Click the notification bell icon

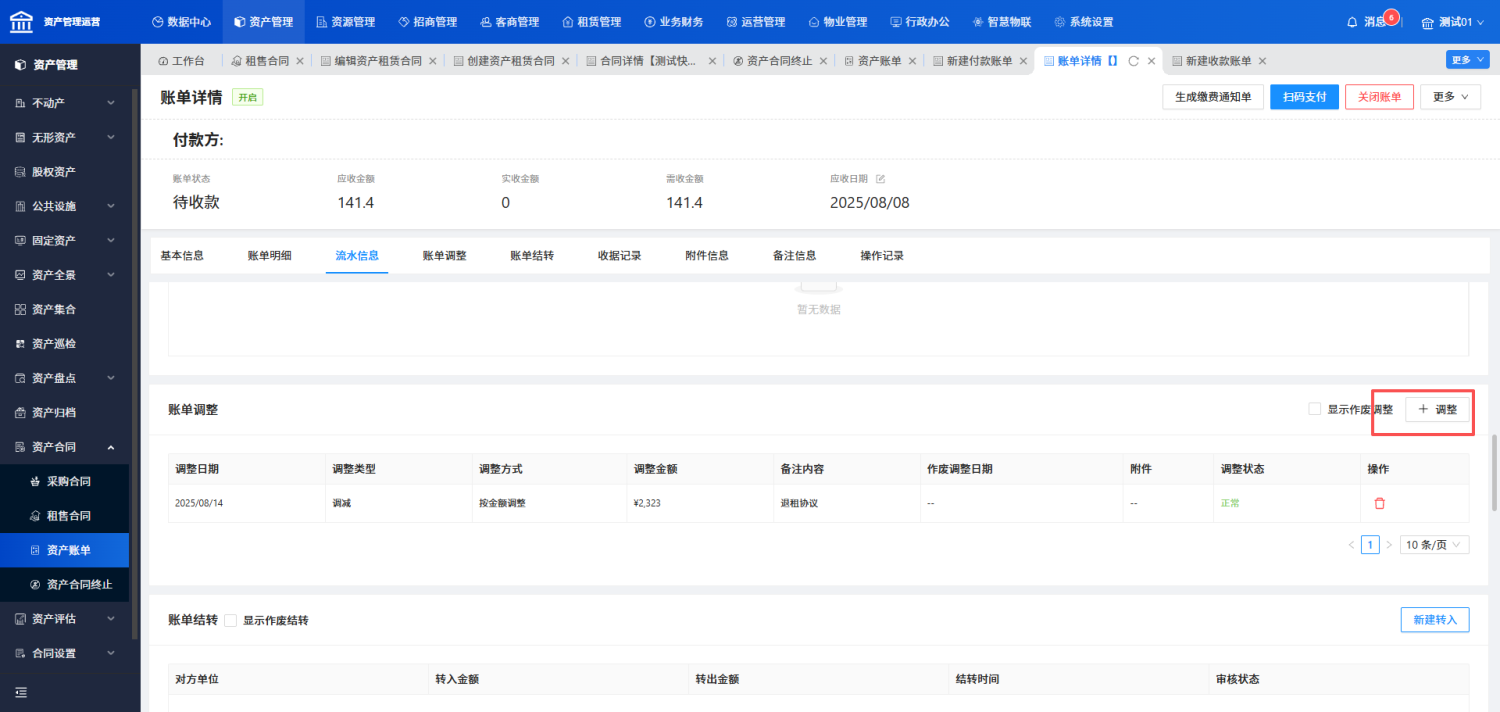pyautogui.click(x=1353, y=22)
